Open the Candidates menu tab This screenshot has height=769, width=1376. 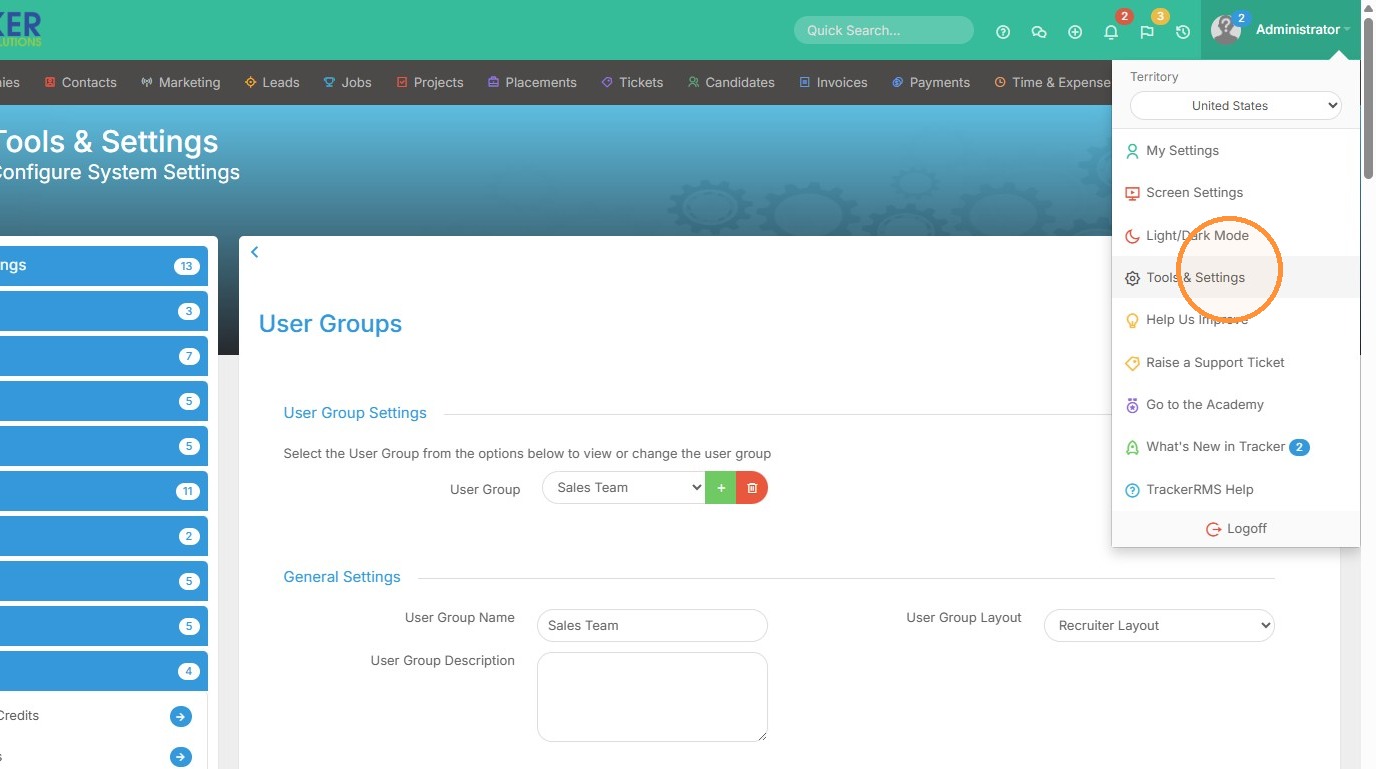click(x=731, y=82)
